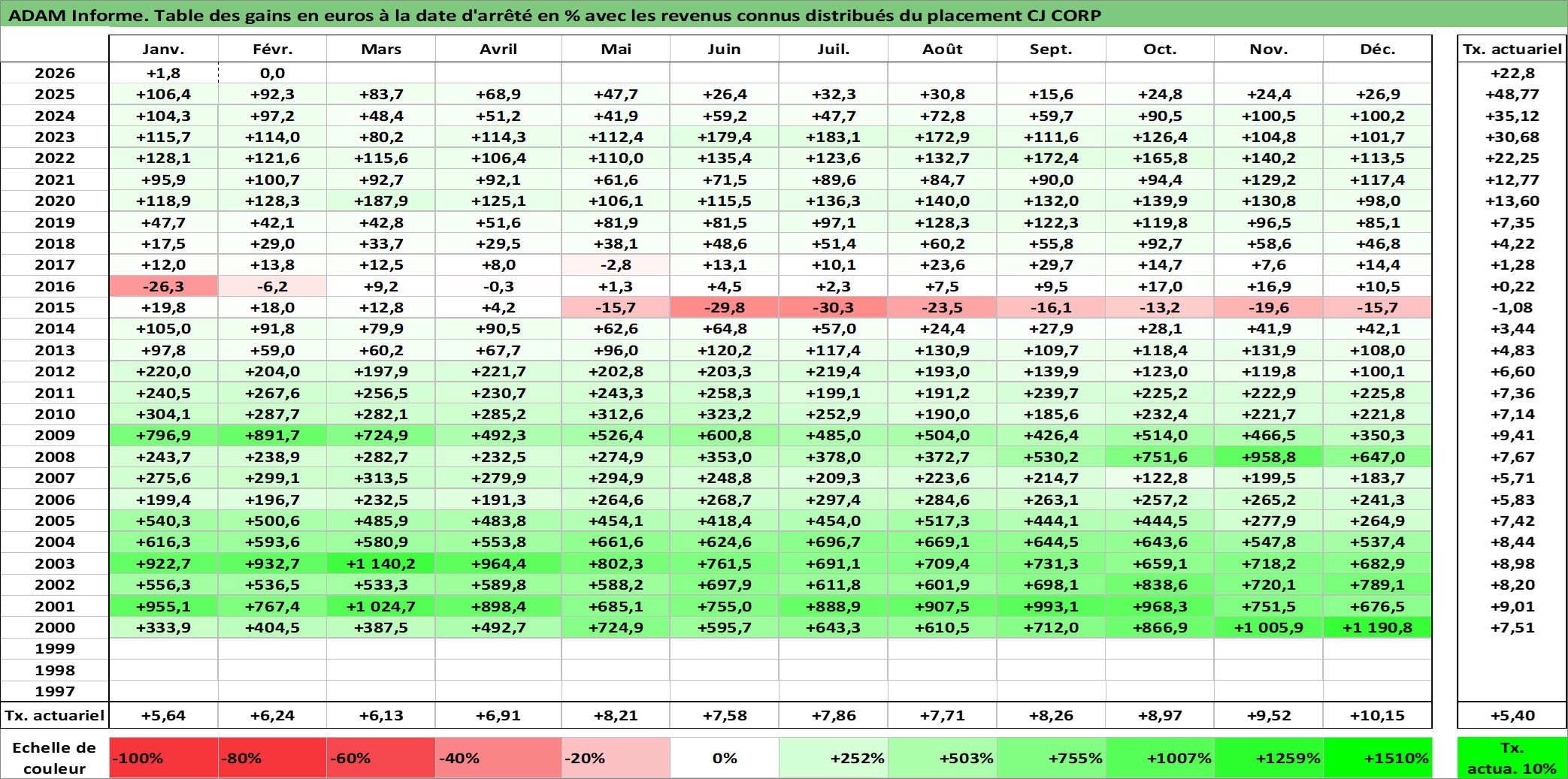Click cell +297,4 in the 2006 row
Screen dimensions: 1568x779
click(834, 500)
